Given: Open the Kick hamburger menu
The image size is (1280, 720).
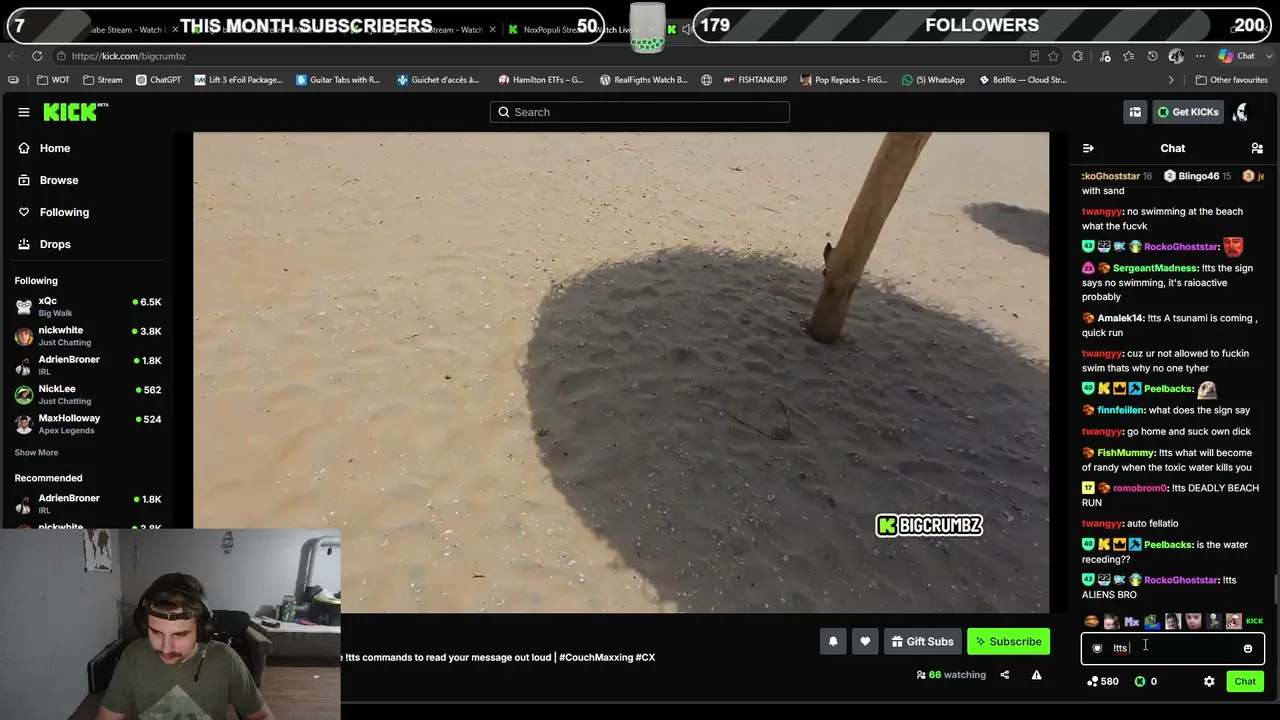Looking at the screenshot, I should (x=24, y=112).
